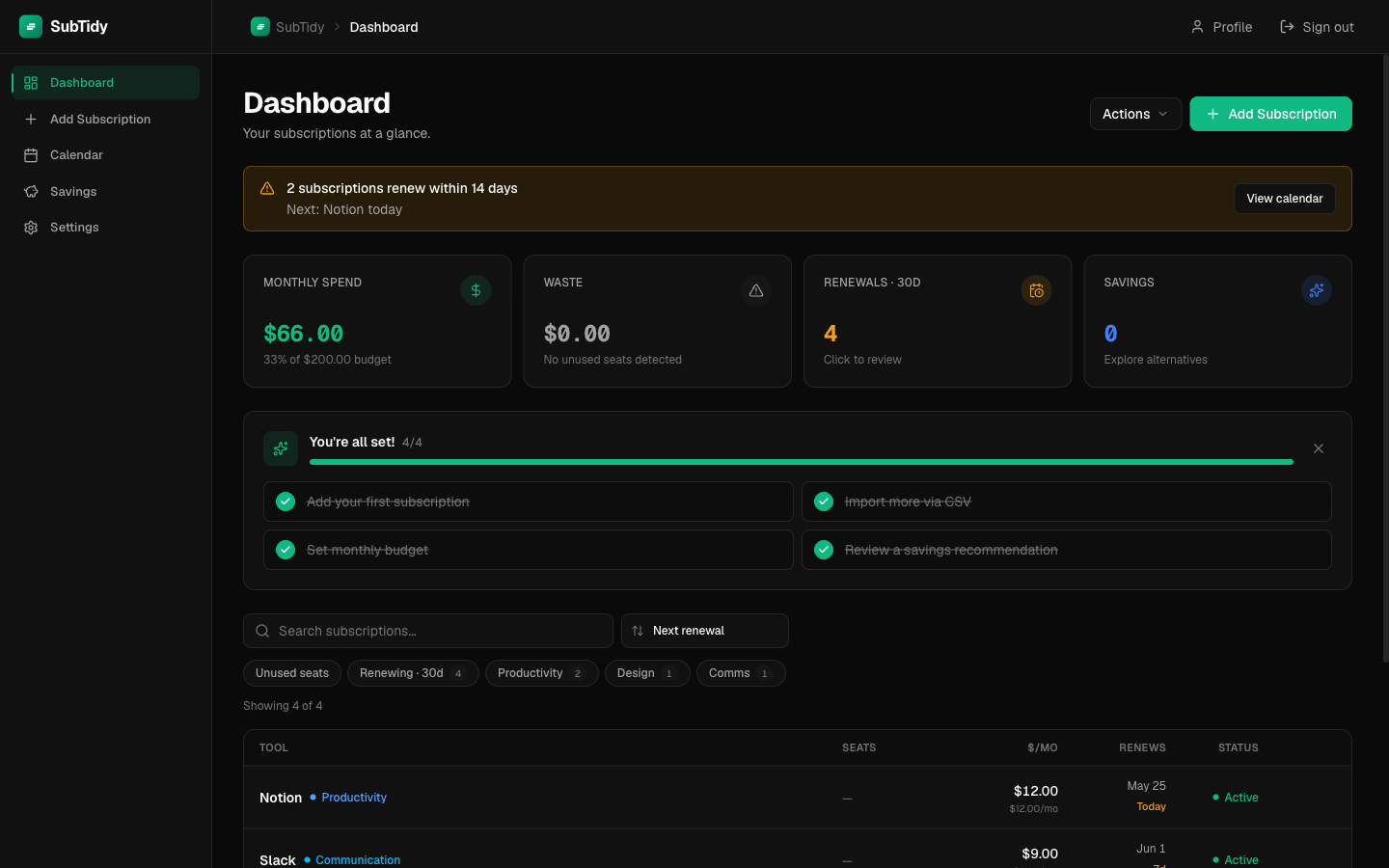Click the piggy bank Savings icon
The image size is (1389, 868).
point(31,191)
